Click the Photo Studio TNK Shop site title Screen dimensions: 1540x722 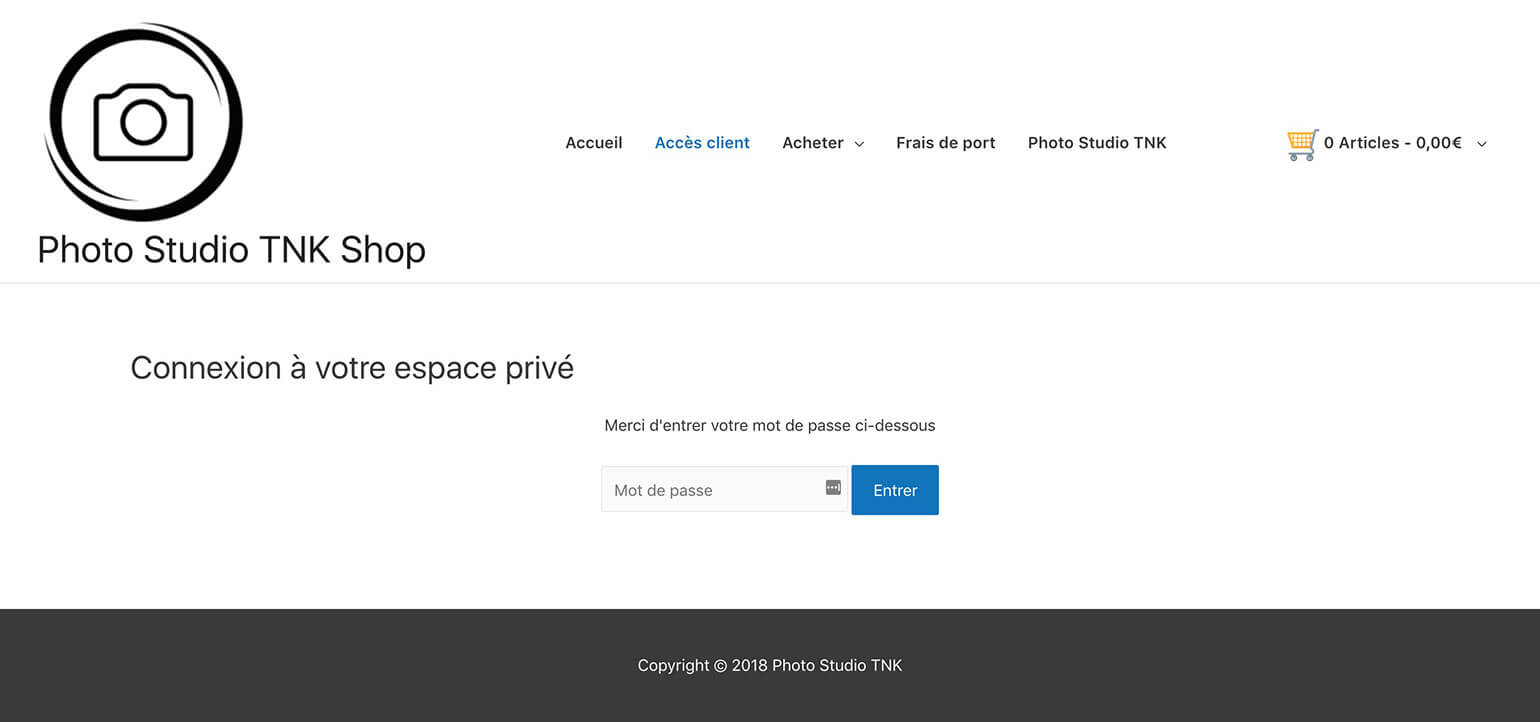pos(231,250)
